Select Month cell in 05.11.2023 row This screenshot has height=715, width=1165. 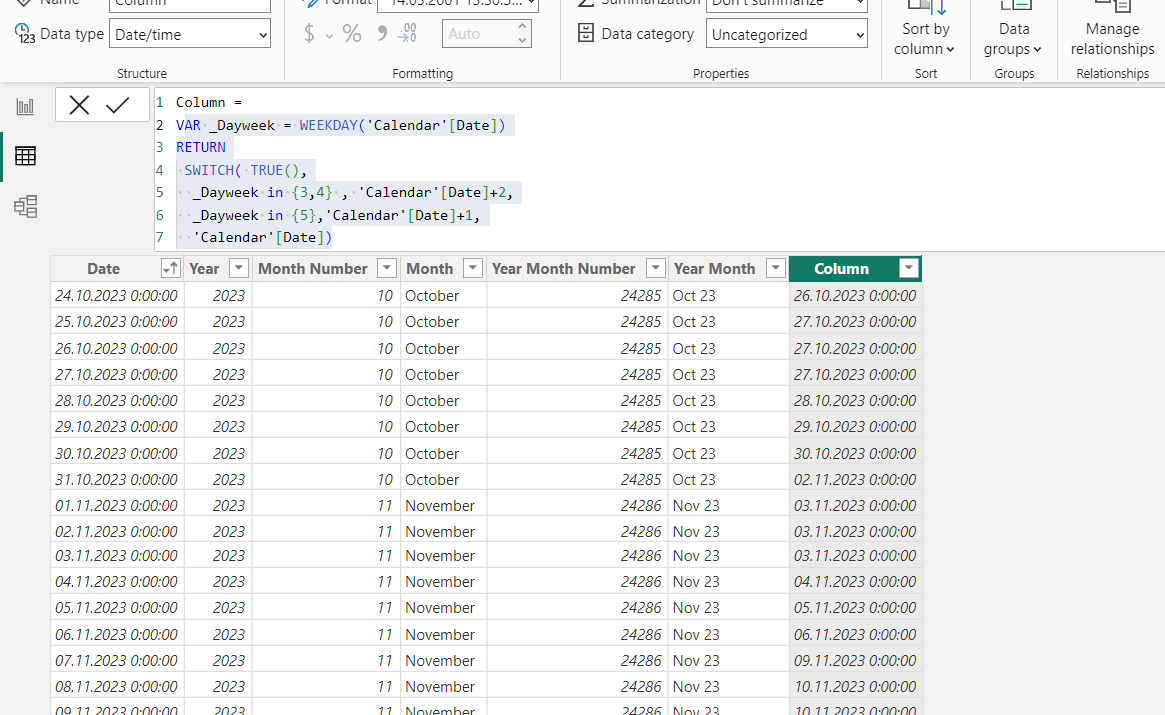click(x=444, y=608)
